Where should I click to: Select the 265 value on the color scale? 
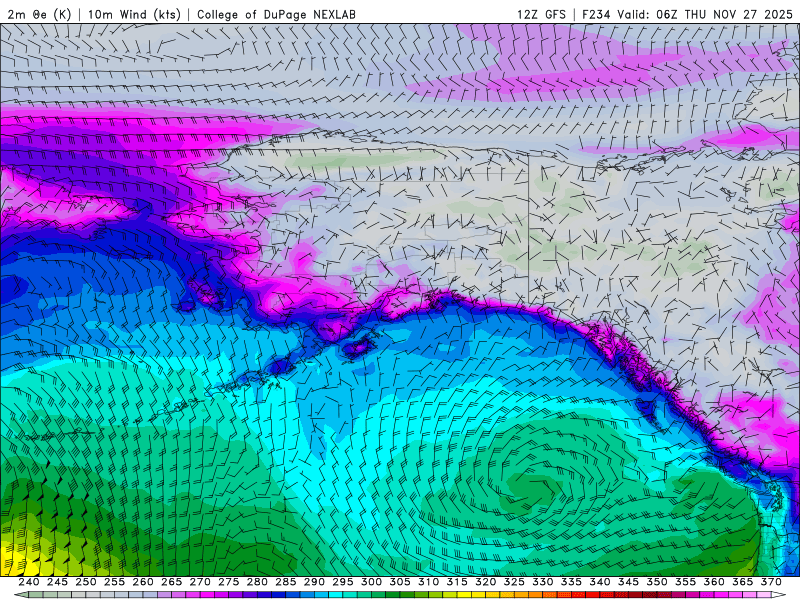point(171,582)
